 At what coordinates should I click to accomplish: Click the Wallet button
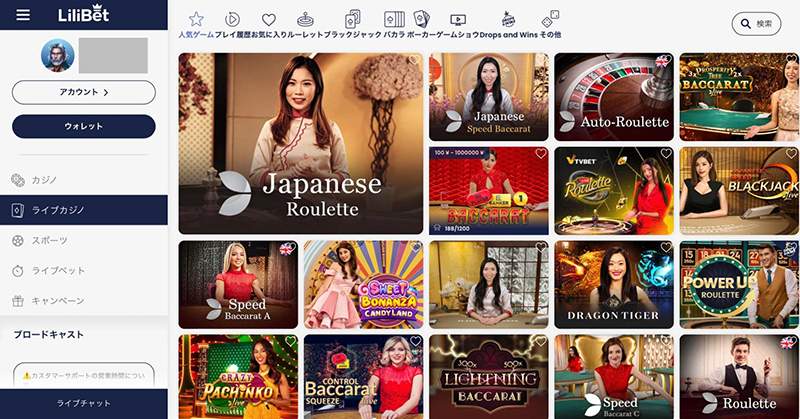[x=84, y=127]
